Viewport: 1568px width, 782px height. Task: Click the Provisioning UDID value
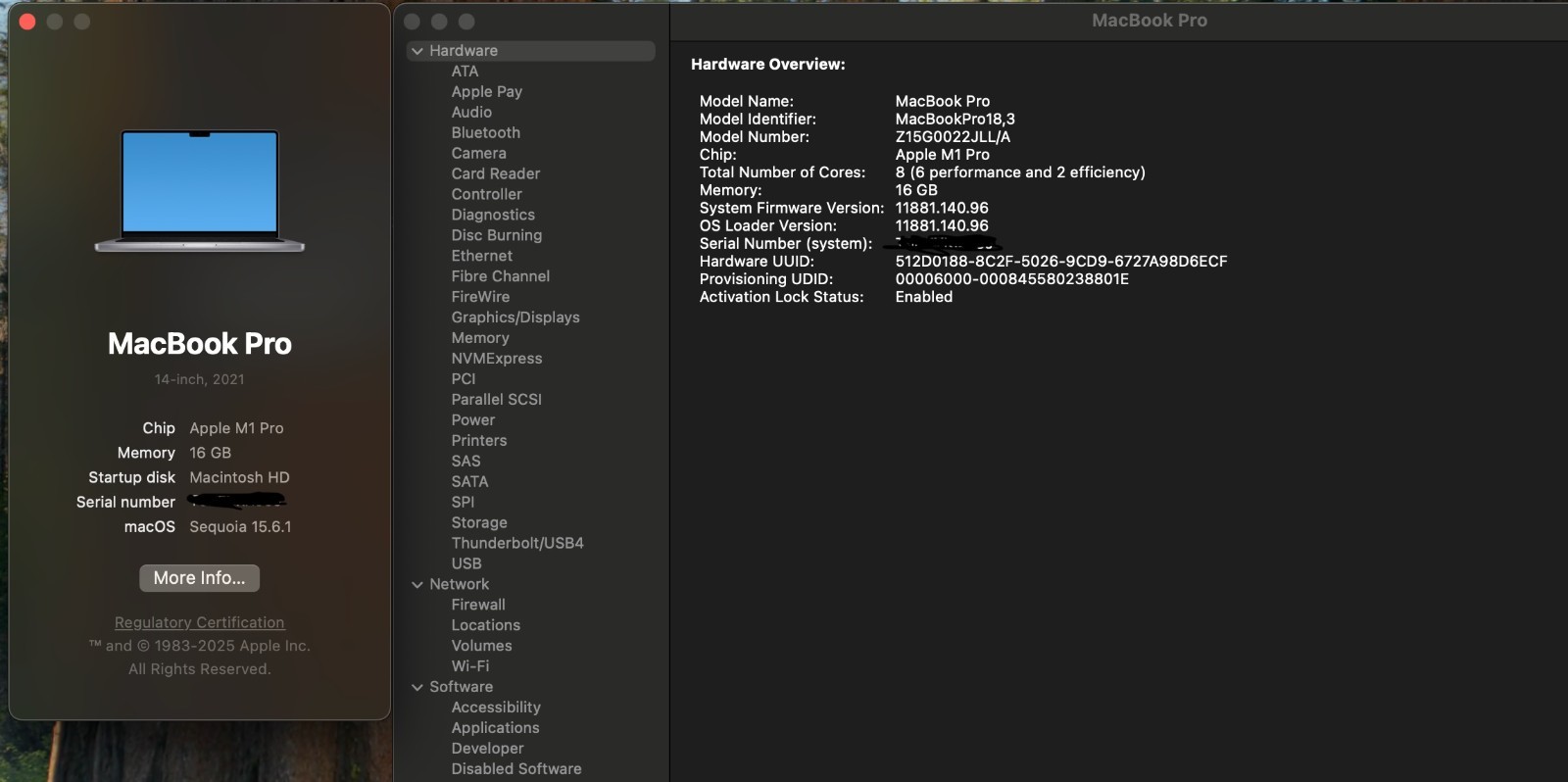(x=1012, y=279)
